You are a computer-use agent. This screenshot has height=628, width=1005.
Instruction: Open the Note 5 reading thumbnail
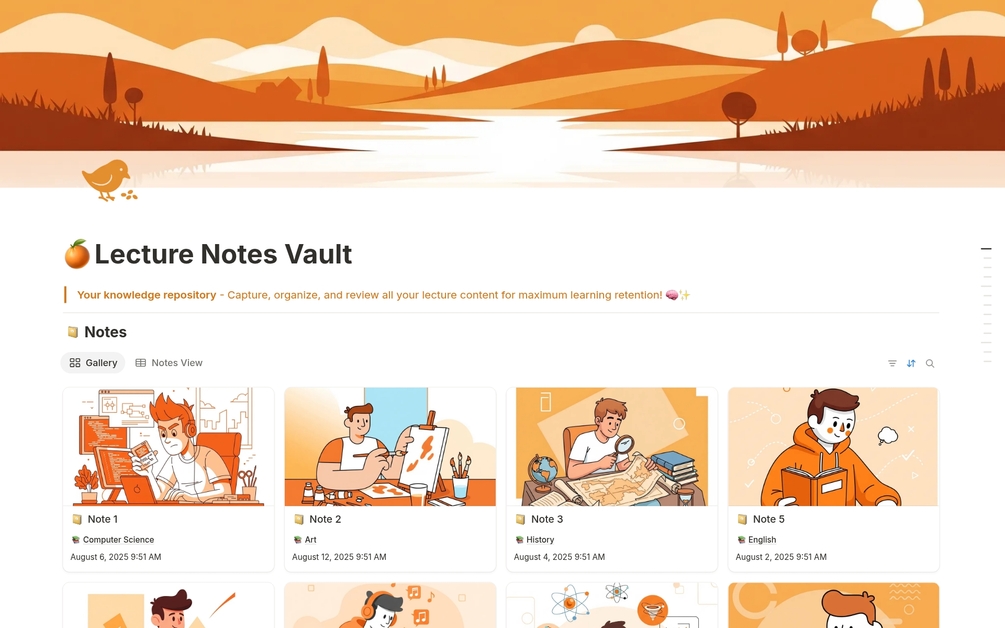coord(833,447)
